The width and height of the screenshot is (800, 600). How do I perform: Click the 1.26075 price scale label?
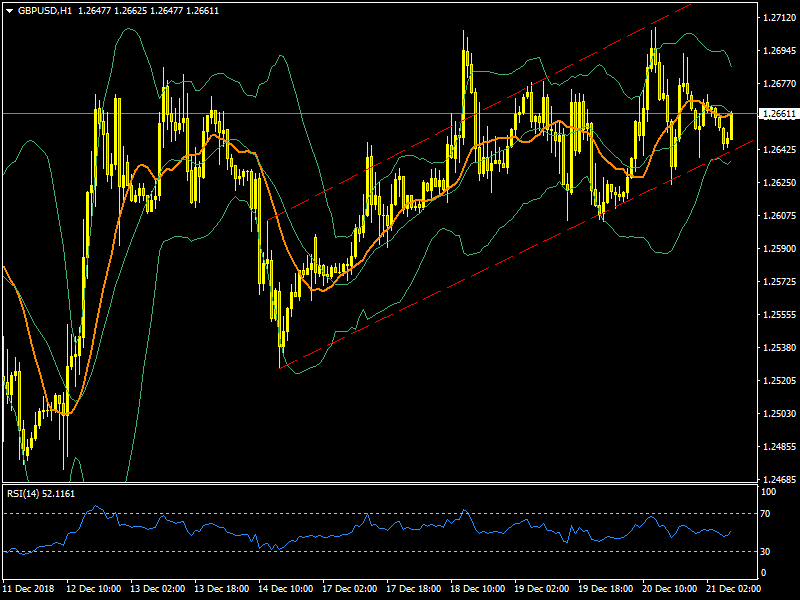tap(777, 216)
